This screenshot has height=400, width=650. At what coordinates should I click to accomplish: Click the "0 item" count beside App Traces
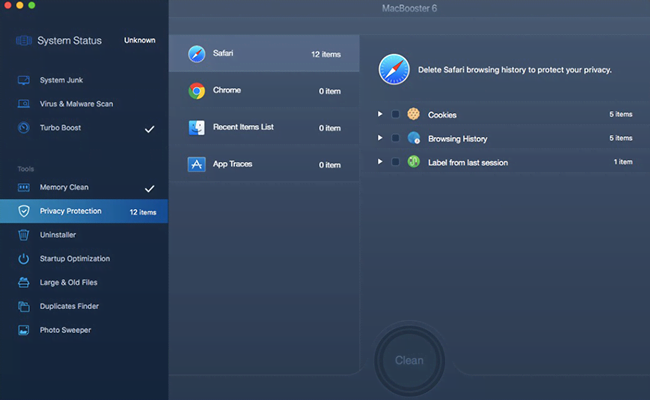point(330,165)
